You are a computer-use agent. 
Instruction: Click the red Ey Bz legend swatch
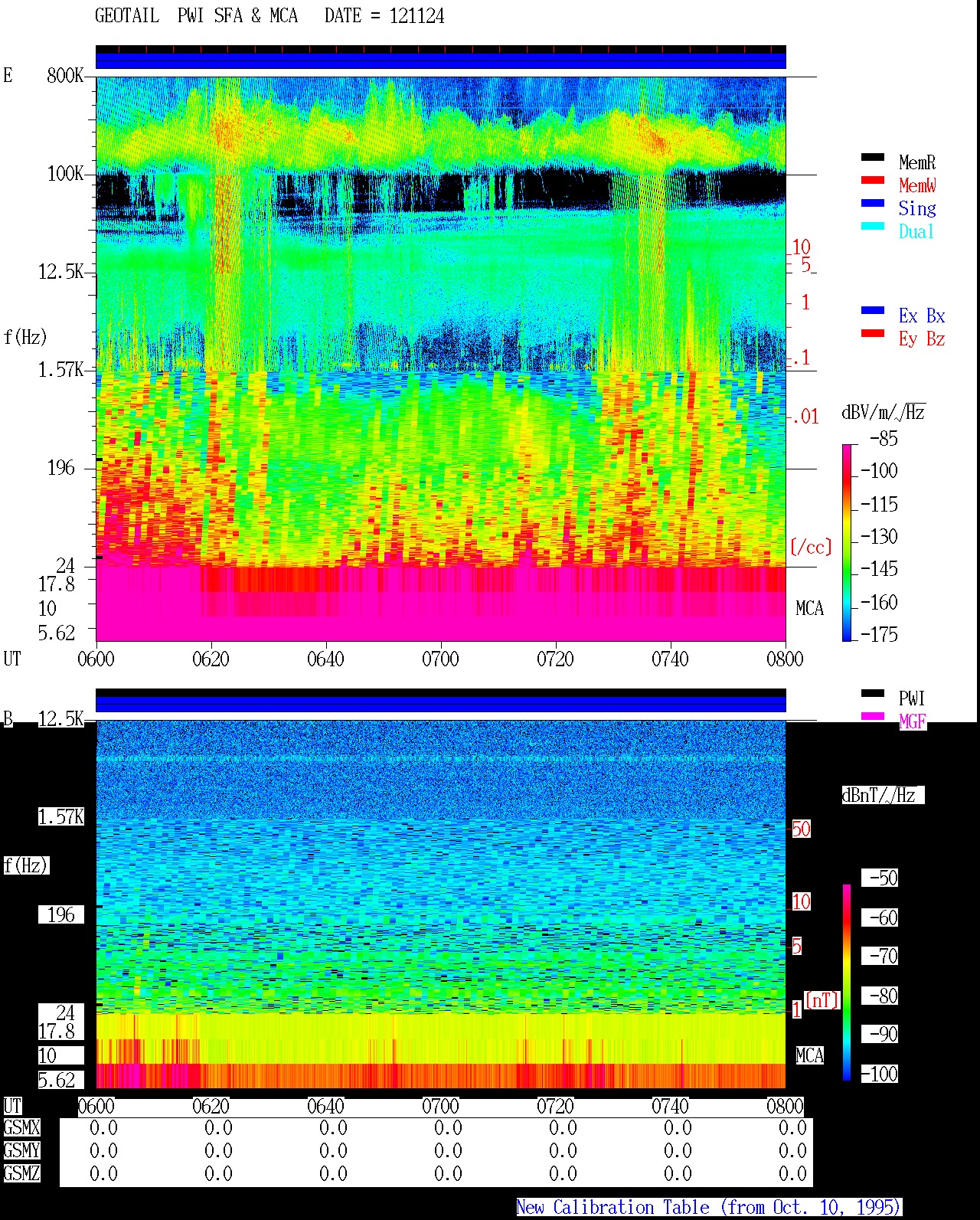click(873, 333)
